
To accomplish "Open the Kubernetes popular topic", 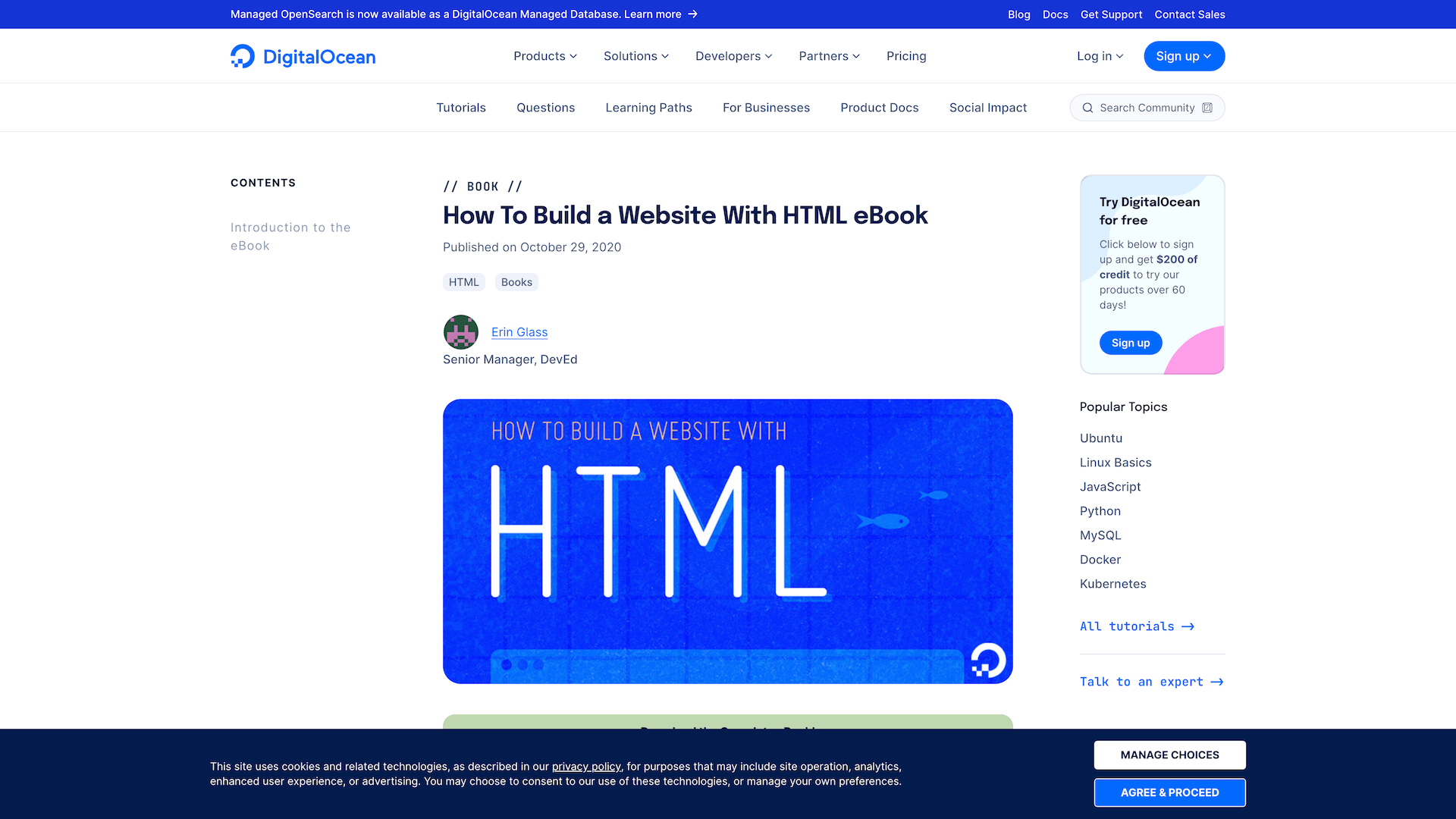I will [x=1112, y=584].
